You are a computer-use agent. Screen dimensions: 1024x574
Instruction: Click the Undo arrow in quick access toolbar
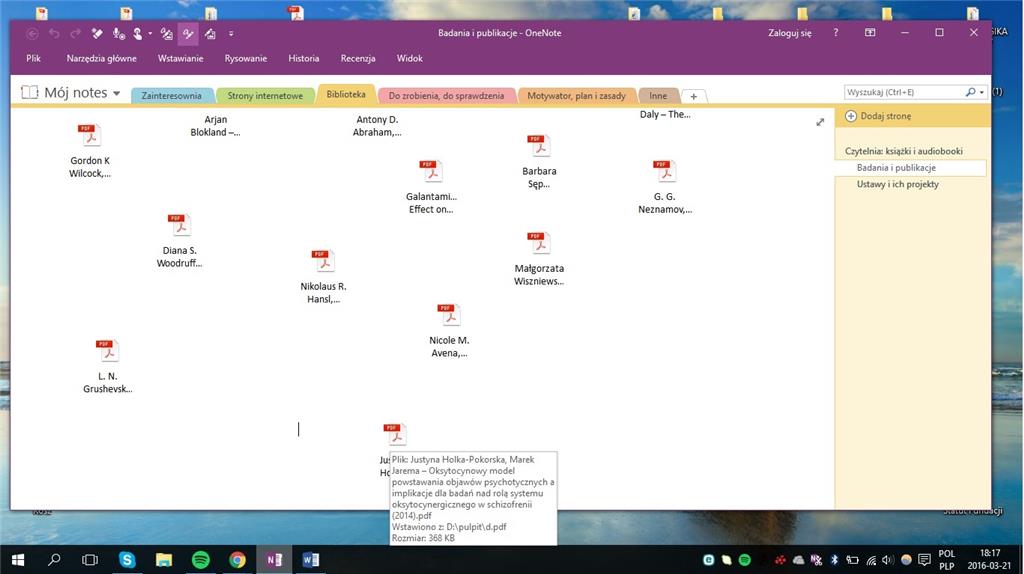coord(54,33)
